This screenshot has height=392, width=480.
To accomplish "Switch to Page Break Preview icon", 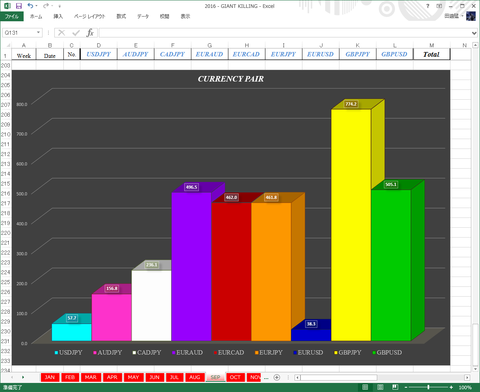I will coord(395,387).
